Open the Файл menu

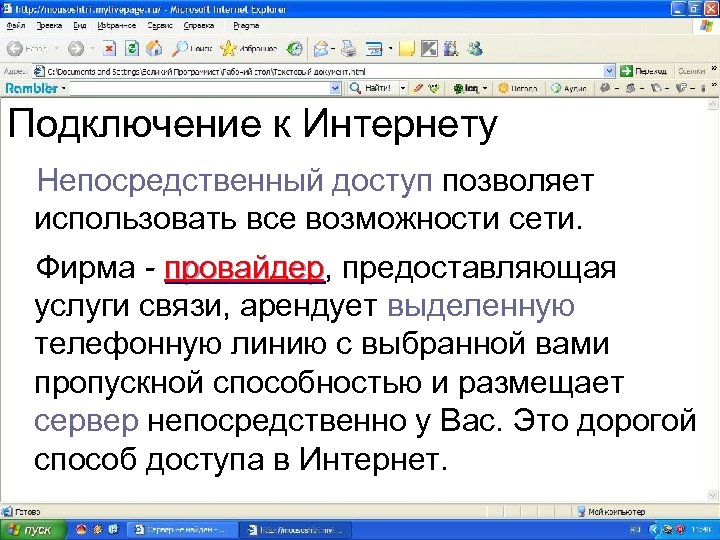(x=16, y=26)
